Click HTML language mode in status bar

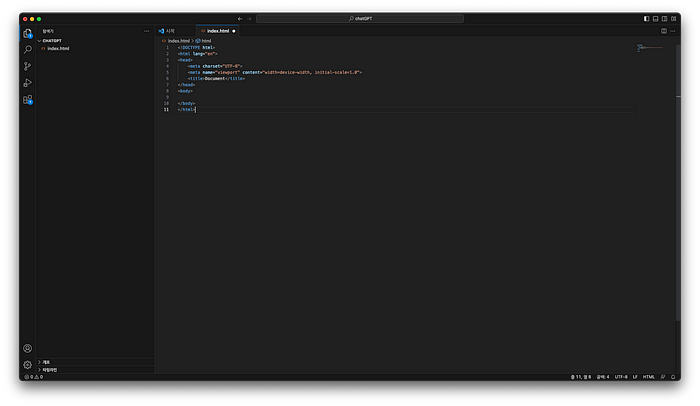pos(649,377)
